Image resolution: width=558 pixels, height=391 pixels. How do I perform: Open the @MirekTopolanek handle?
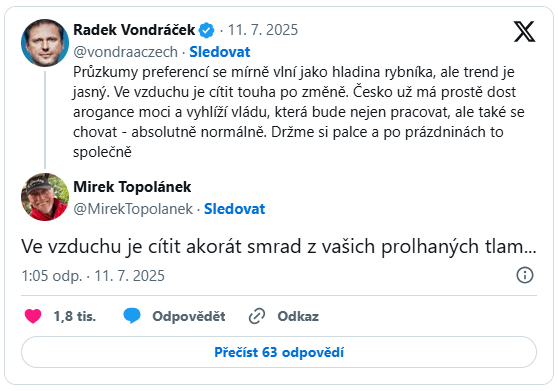point(133,209)
